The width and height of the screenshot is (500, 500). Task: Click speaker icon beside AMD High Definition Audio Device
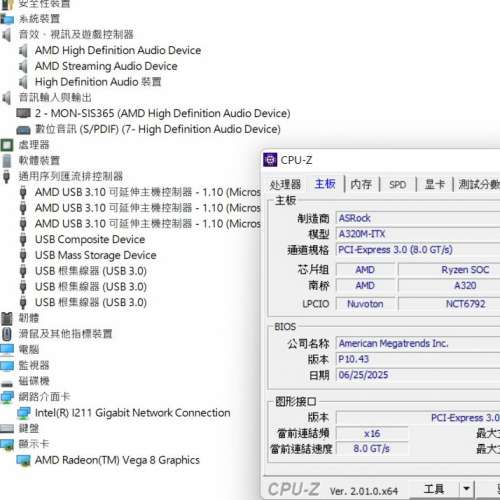23,50
